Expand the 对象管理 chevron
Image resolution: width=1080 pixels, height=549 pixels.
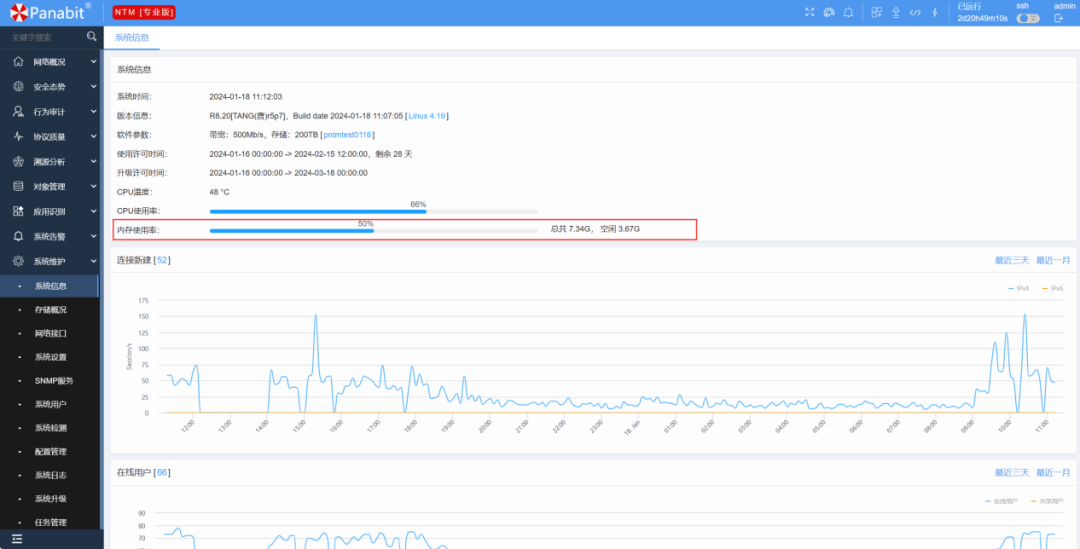click(x=94, y=187)
